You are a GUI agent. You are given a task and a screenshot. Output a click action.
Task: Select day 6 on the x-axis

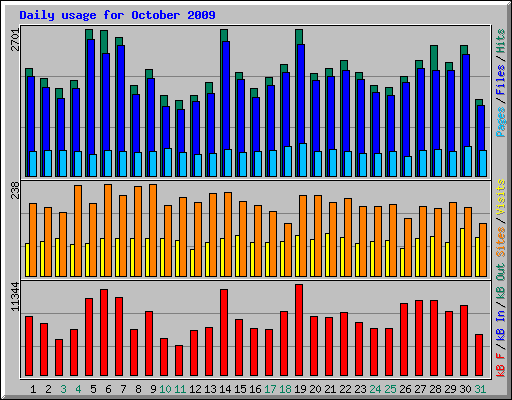(108, 389)
